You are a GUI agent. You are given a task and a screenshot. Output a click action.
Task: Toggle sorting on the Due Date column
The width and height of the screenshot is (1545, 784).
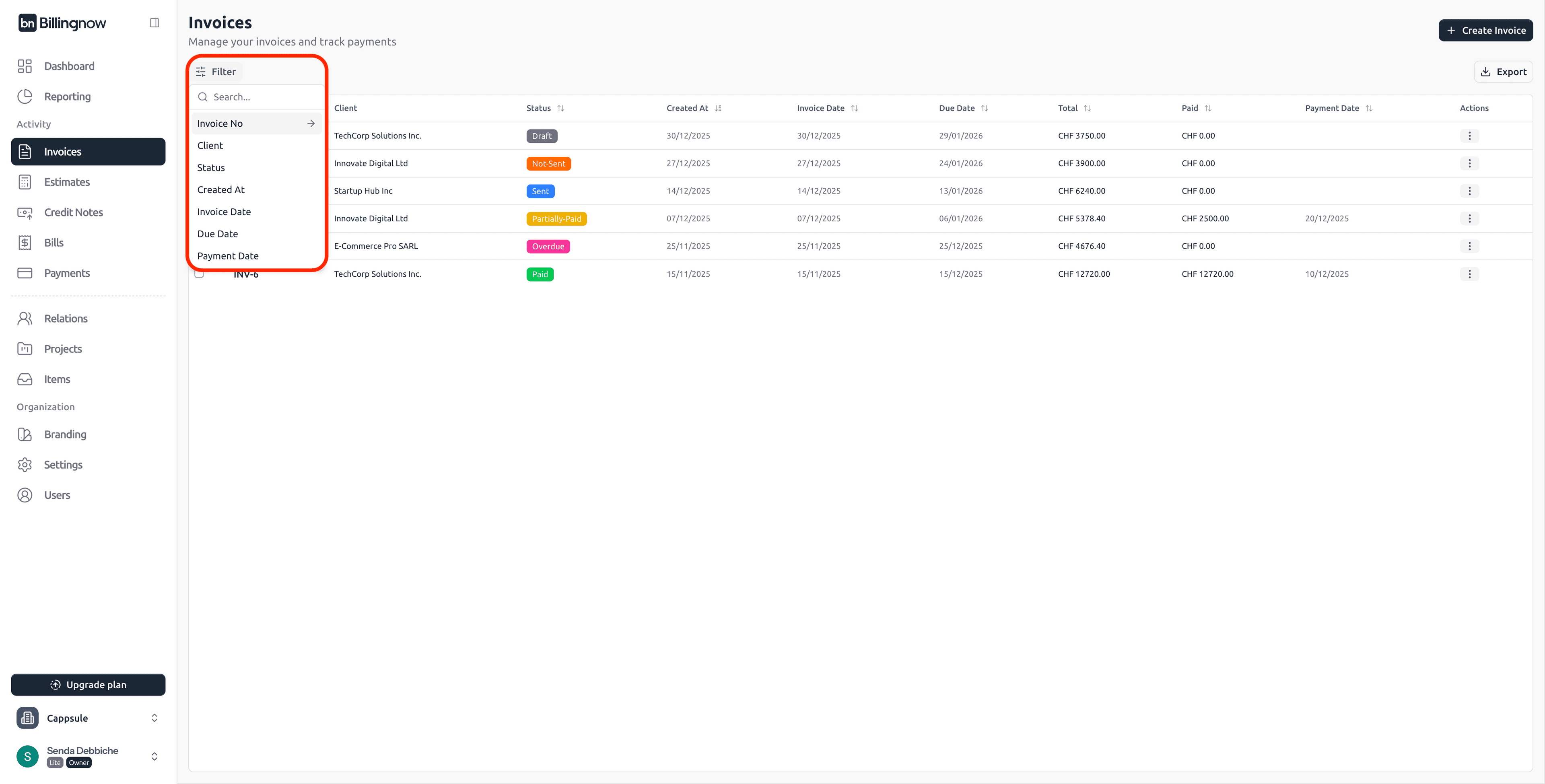coord(984,108)
